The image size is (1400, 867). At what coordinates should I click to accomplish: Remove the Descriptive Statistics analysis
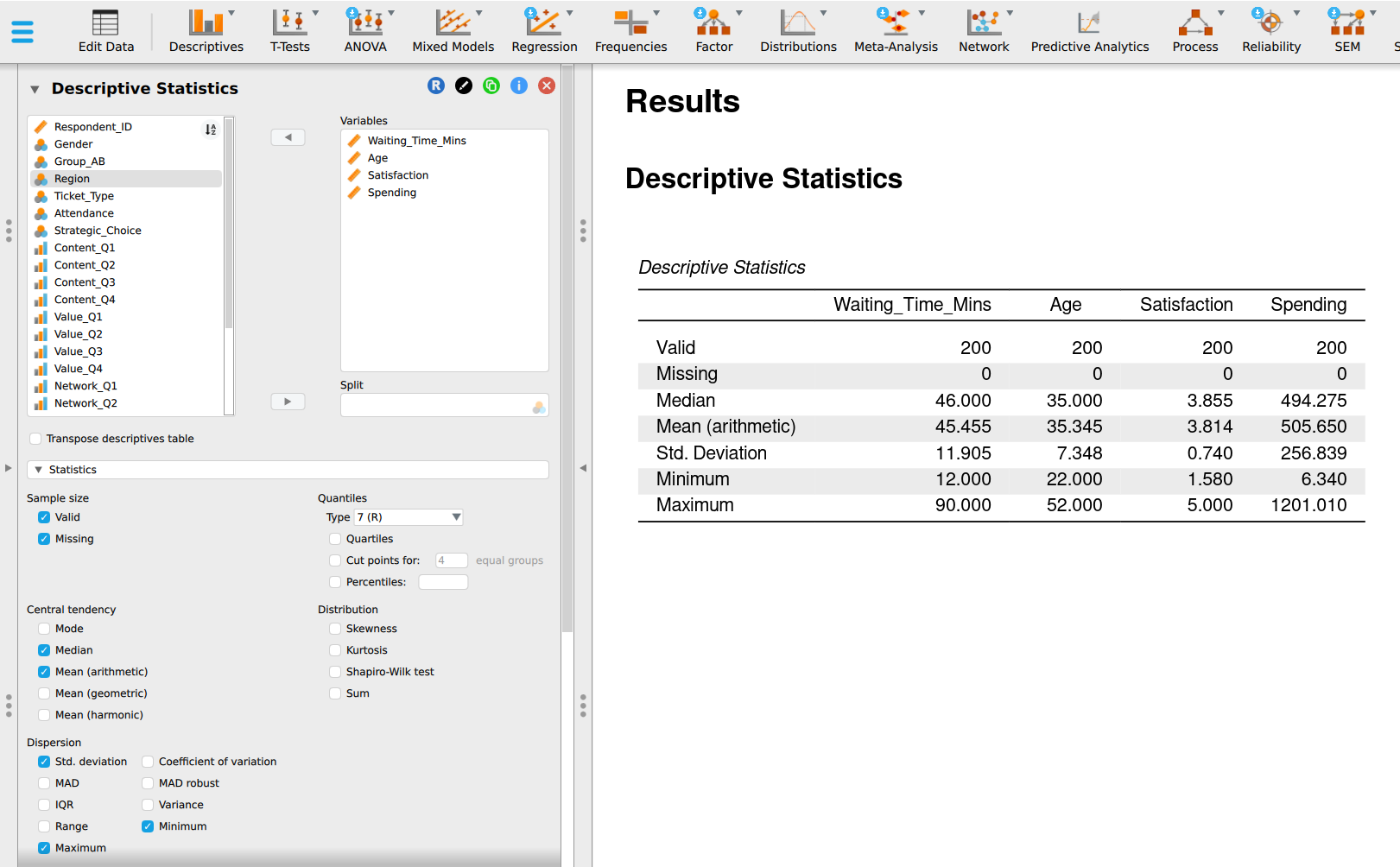click(x=547, y=85)
